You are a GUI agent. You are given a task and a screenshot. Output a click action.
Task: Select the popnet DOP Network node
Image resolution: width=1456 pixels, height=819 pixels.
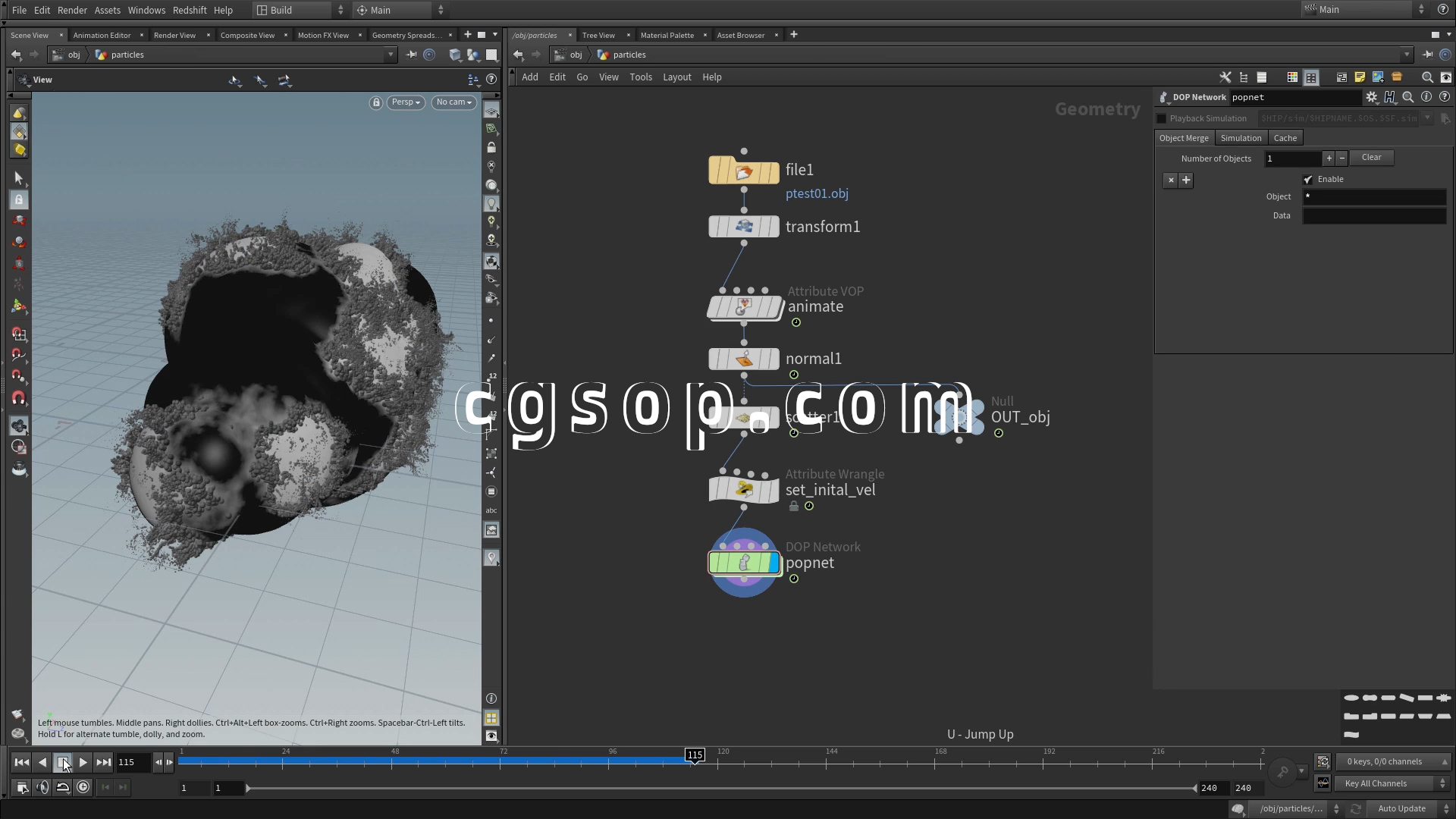click(x=743, y=563)
